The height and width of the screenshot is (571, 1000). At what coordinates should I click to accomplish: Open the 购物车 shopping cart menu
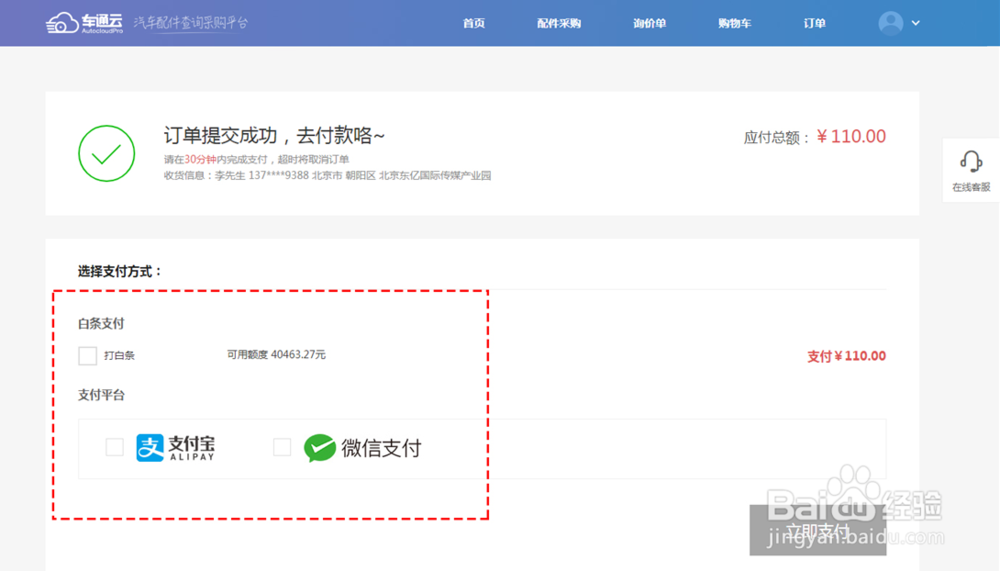[x=734, y=24]
